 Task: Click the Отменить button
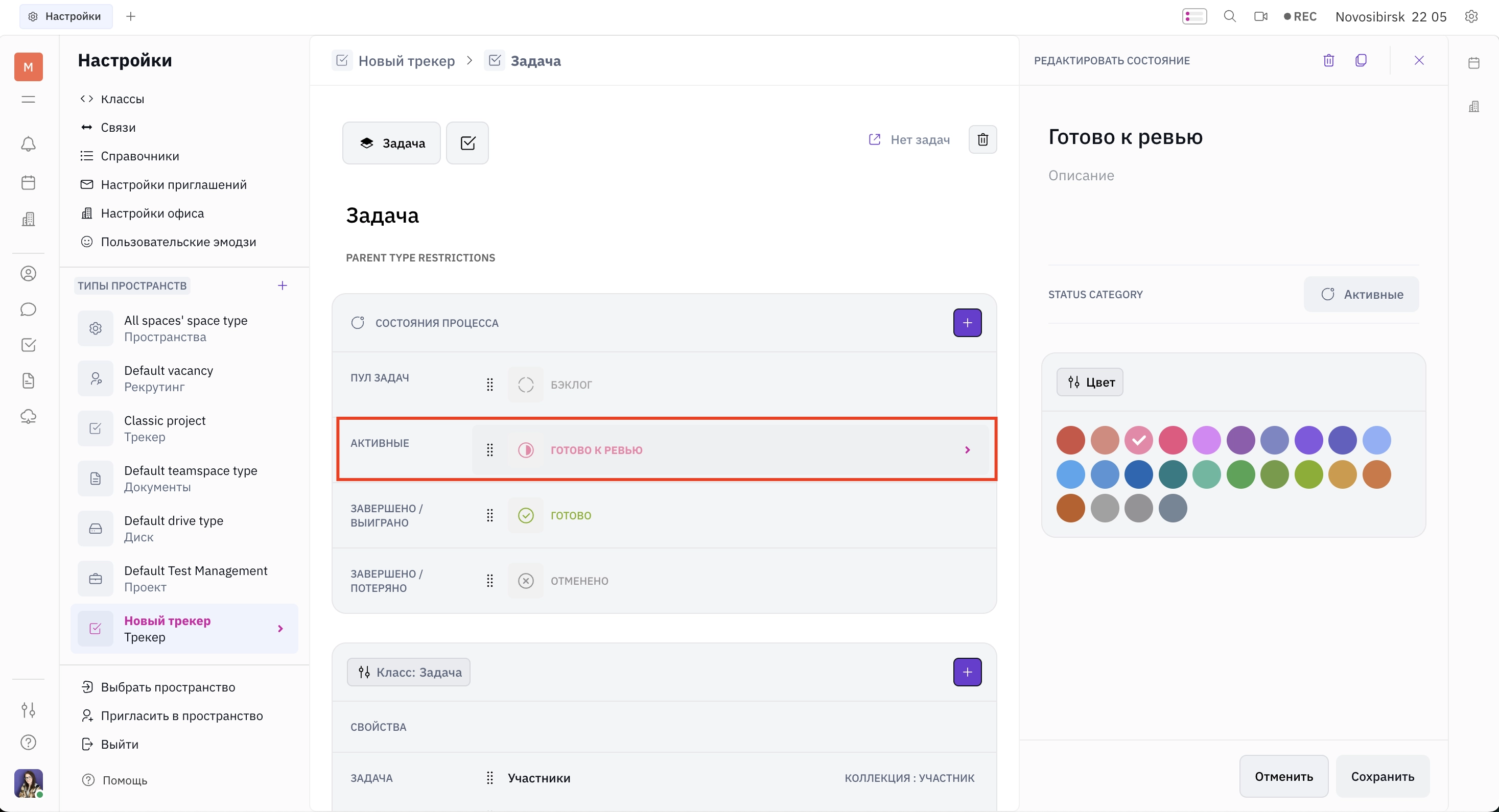(x=1284, y=777)
